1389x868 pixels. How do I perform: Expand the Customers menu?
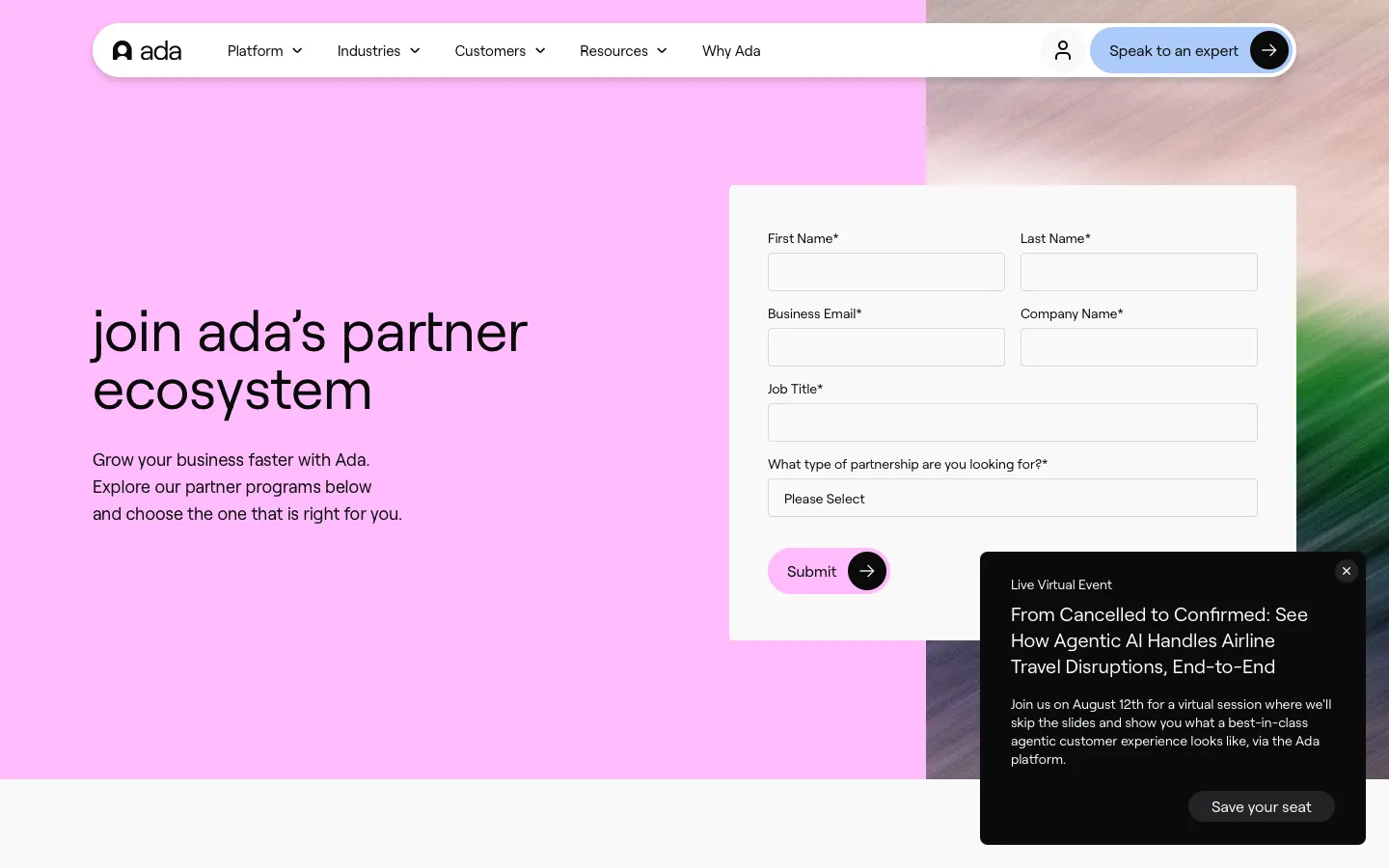coord(501,50)
